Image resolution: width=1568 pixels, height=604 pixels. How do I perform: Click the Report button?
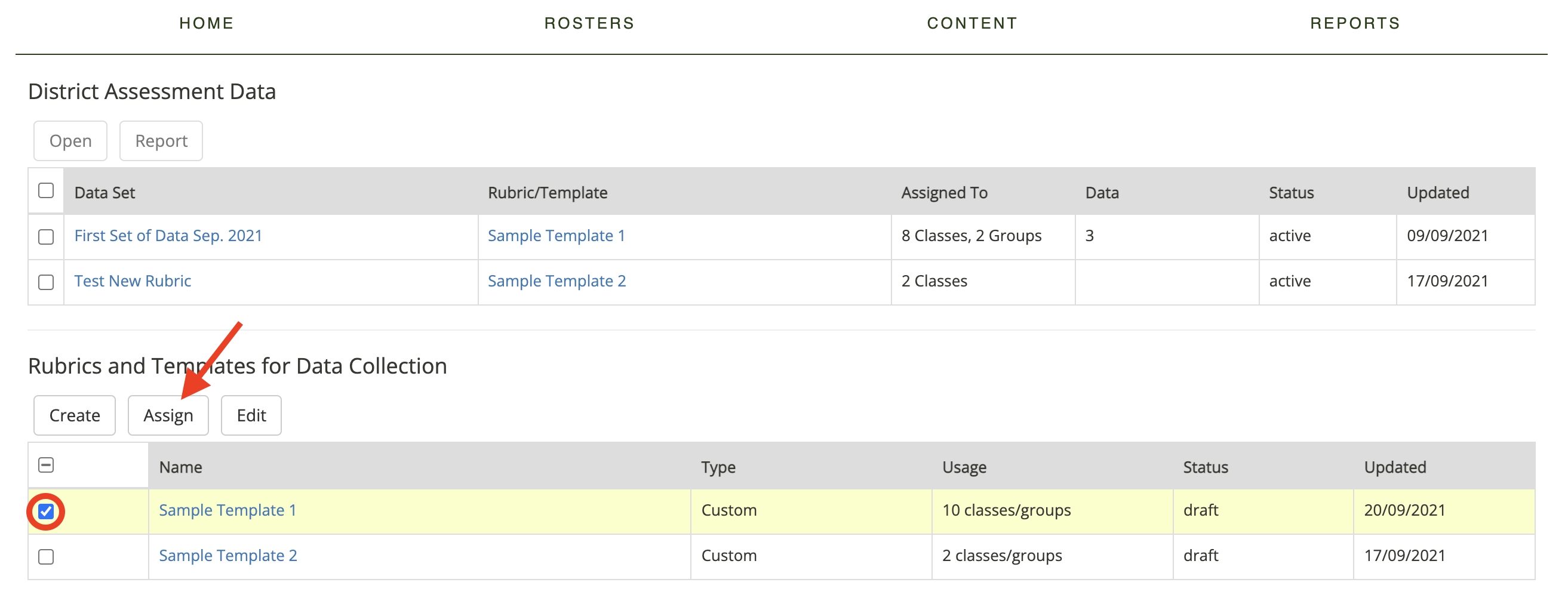(x=161, y=140)
